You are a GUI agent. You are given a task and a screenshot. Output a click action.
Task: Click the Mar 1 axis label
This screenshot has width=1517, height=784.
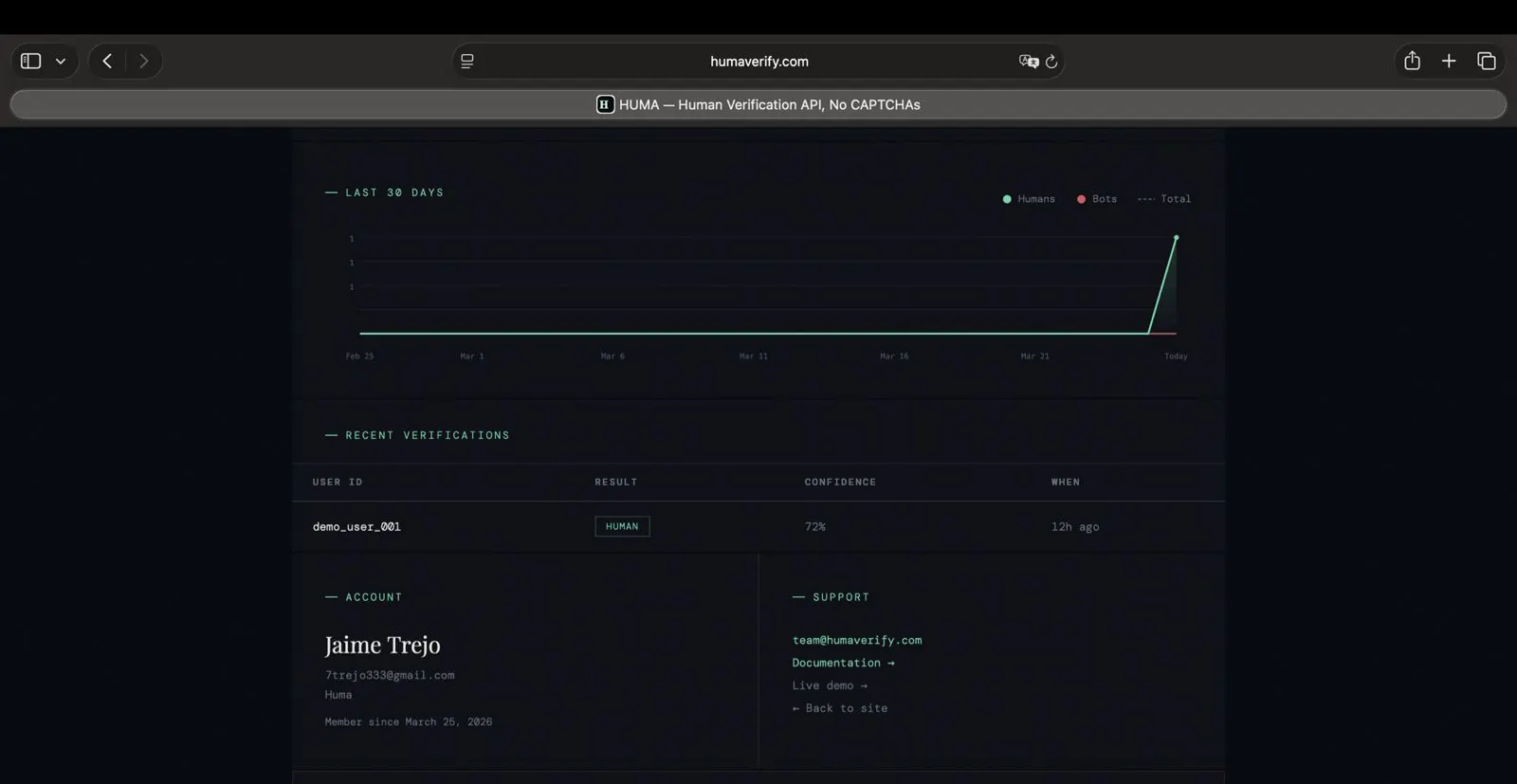[471, 356]
